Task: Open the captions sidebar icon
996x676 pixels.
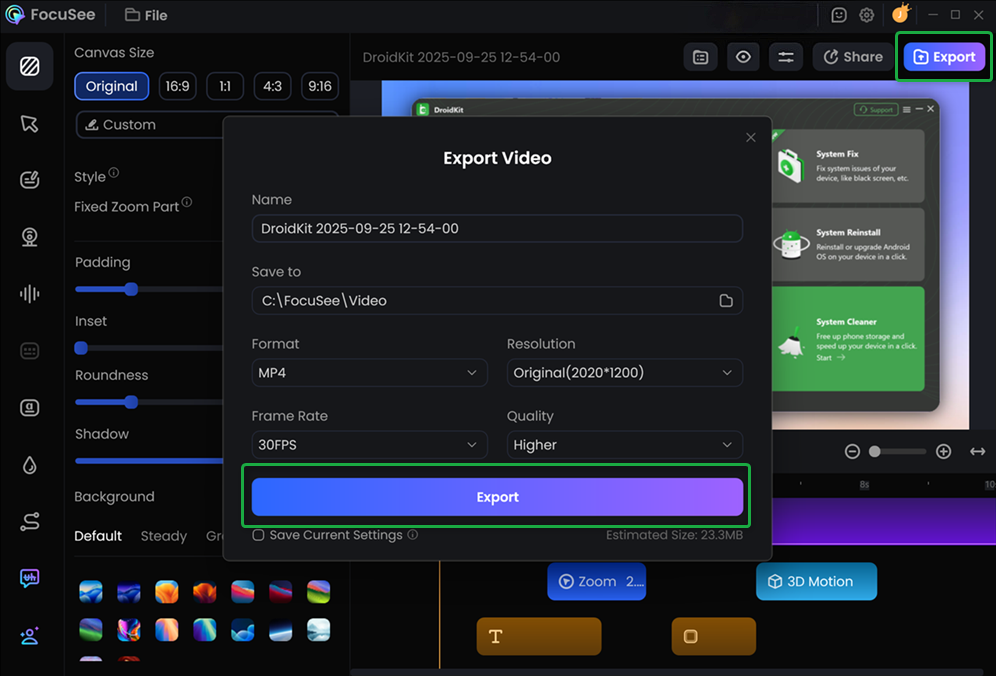Action: (29, 351)
